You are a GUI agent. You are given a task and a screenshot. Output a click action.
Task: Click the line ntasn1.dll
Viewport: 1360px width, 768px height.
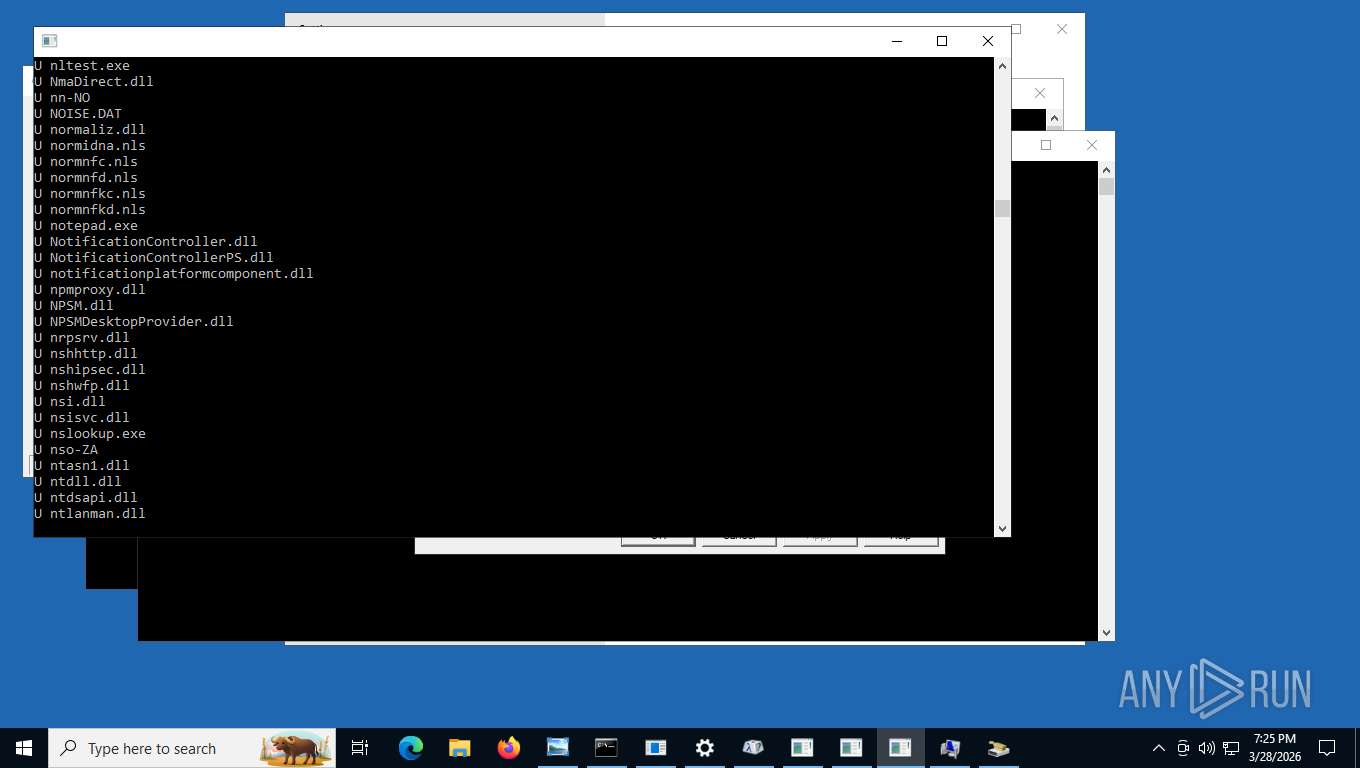pos(90,465)
